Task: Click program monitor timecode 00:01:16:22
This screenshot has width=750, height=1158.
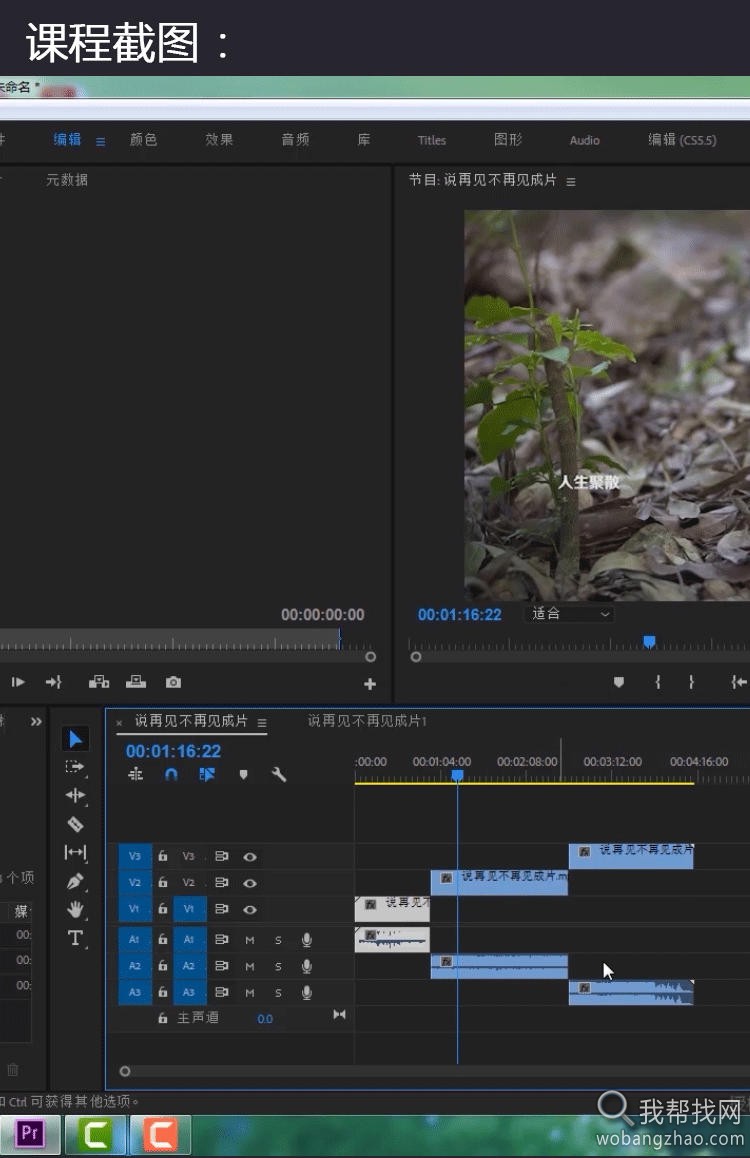Action: click(459, 614)
